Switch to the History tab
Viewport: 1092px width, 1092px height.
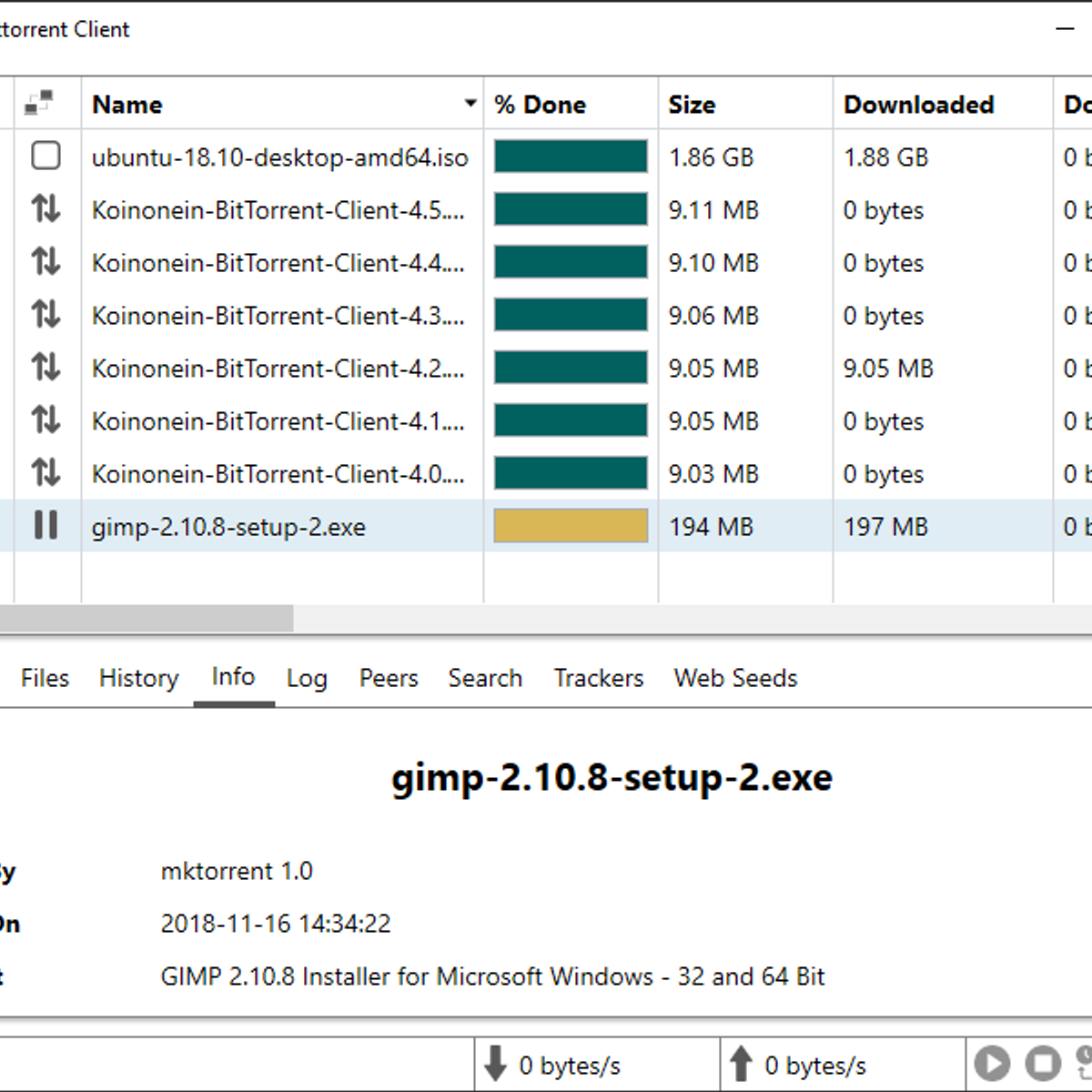point(139,678)
